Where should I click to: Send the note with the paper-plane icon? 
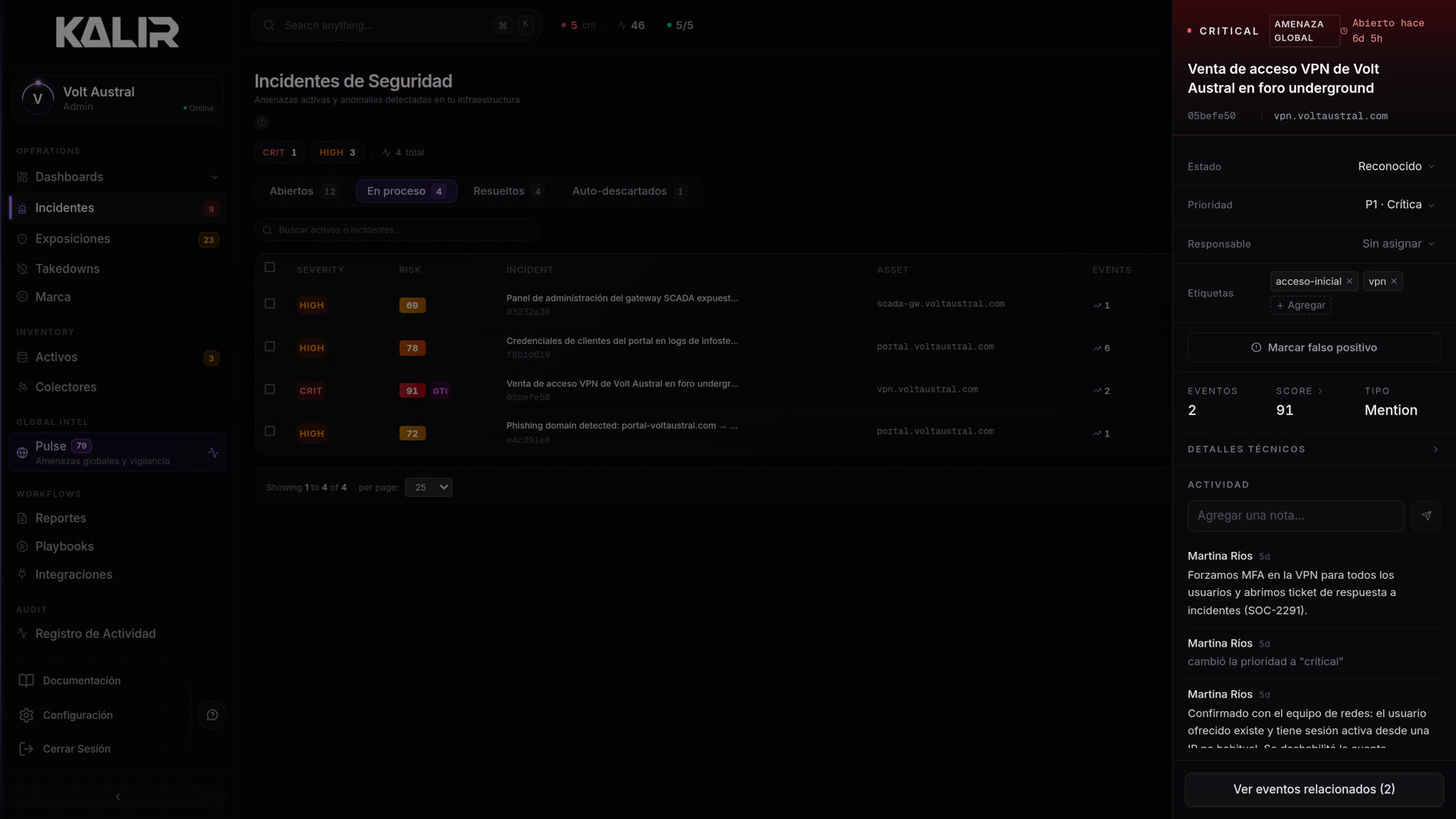point(1426,516)
